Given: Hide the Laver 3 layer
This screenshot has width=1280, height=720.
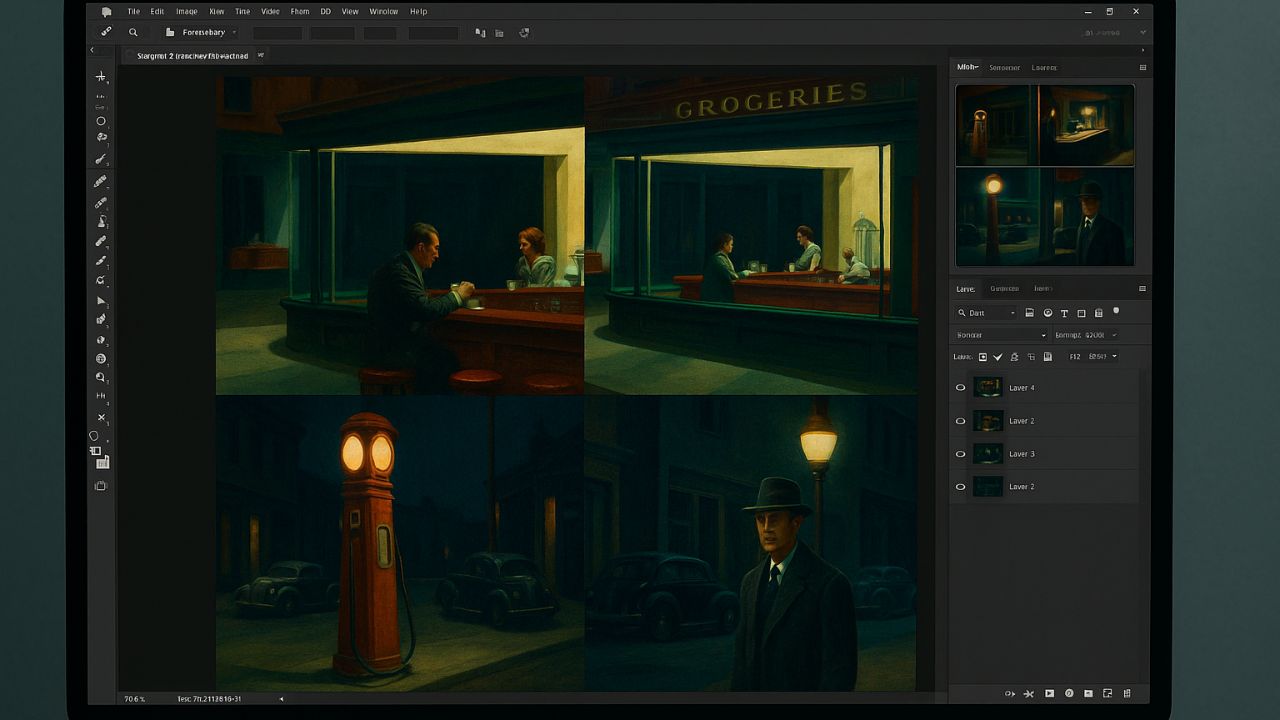Looking at the screenshot, I should 961,454.
